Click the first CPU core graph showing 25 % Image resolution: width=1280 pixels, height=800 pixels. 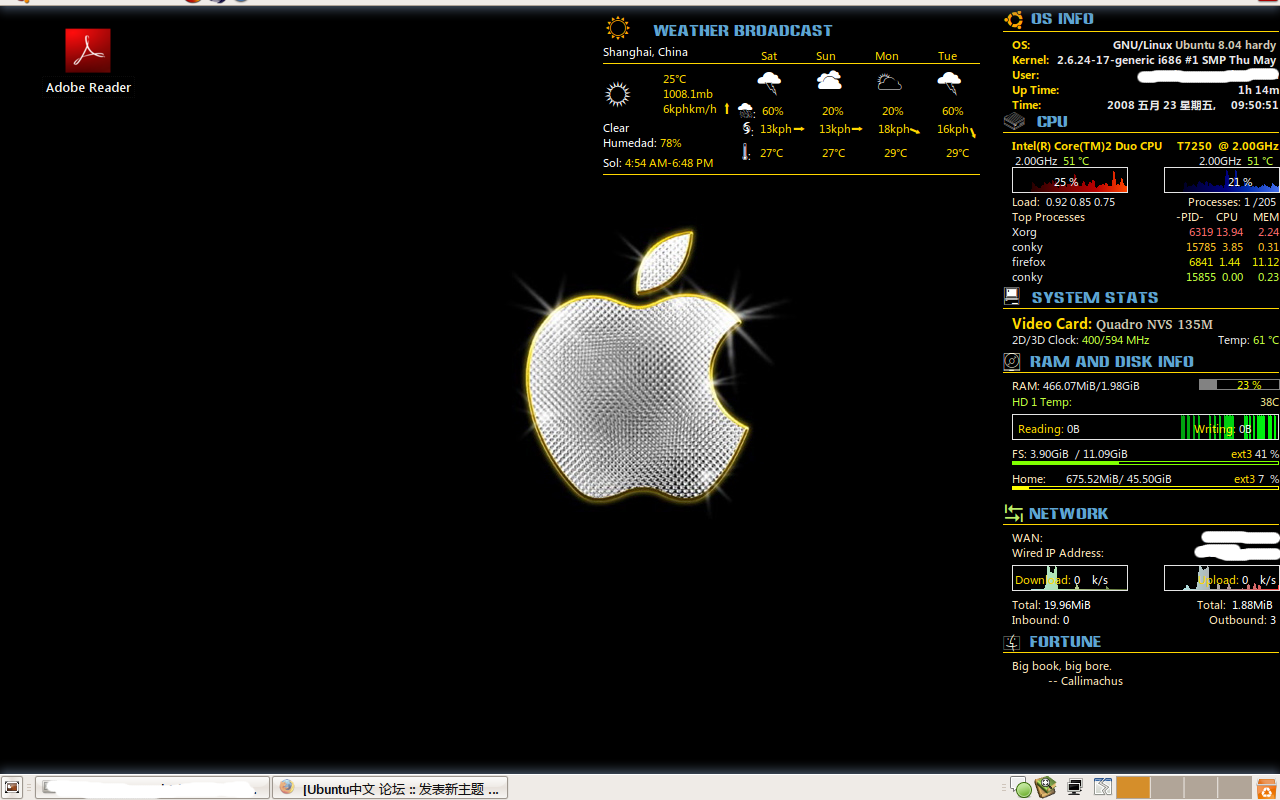(1070, 180)
